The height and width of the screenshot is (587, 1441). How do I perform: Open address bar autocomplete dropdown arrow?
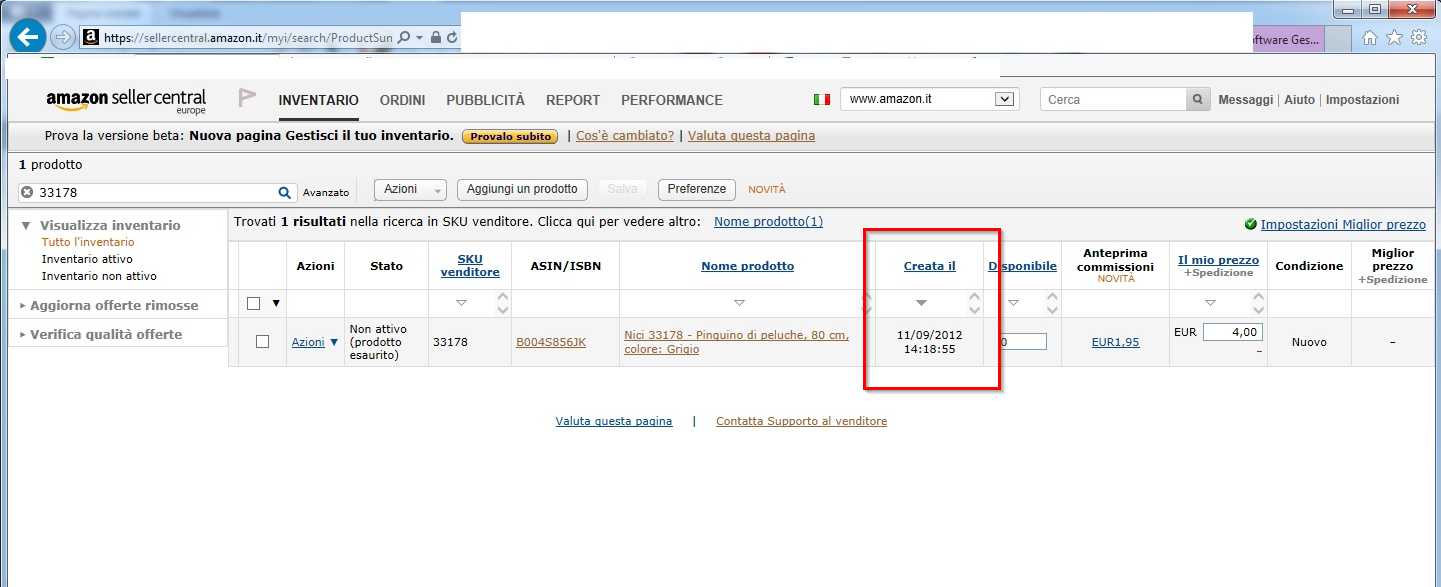[x=420, y=38]
